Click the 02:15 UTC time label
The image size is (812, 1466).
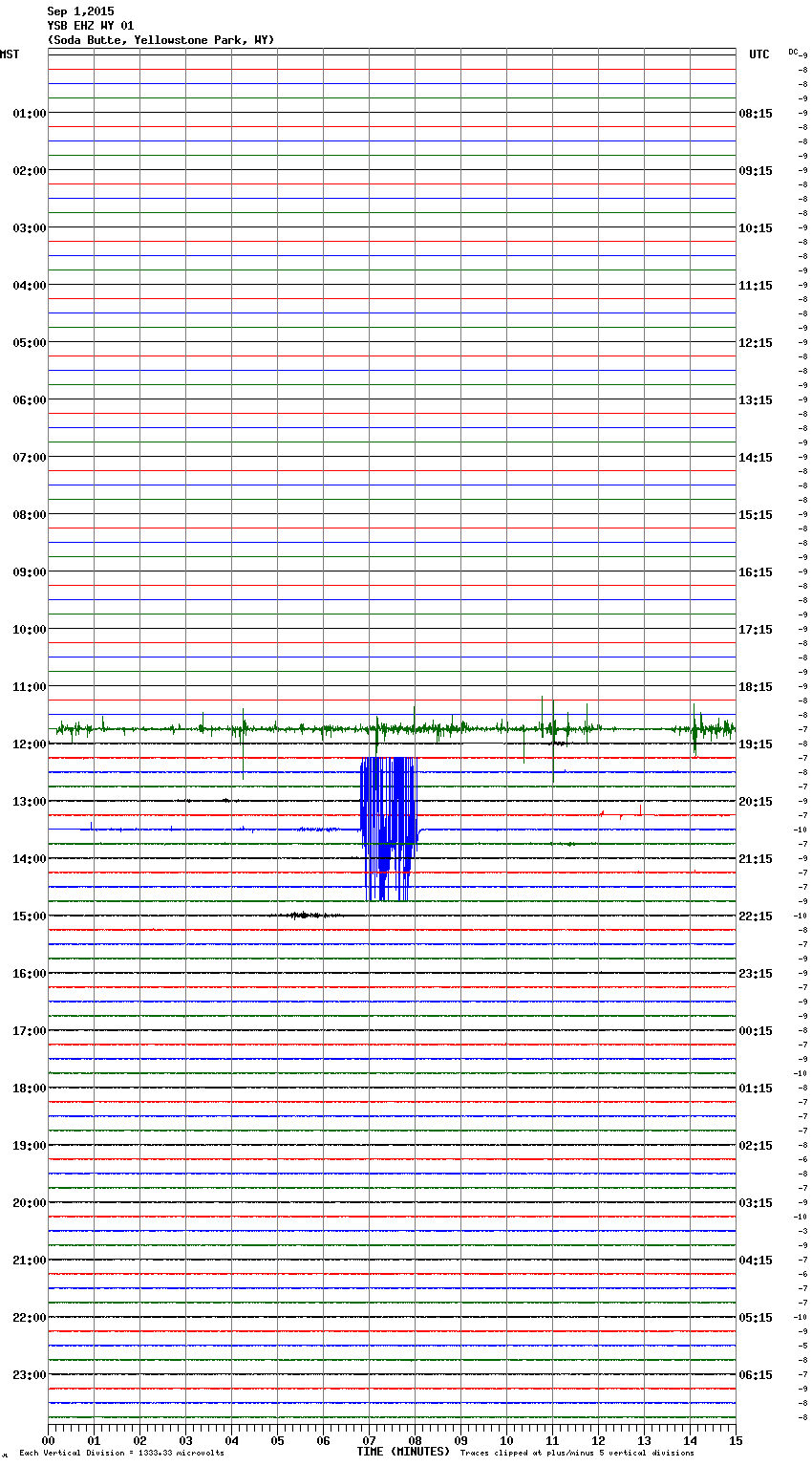click(756, 1146)
